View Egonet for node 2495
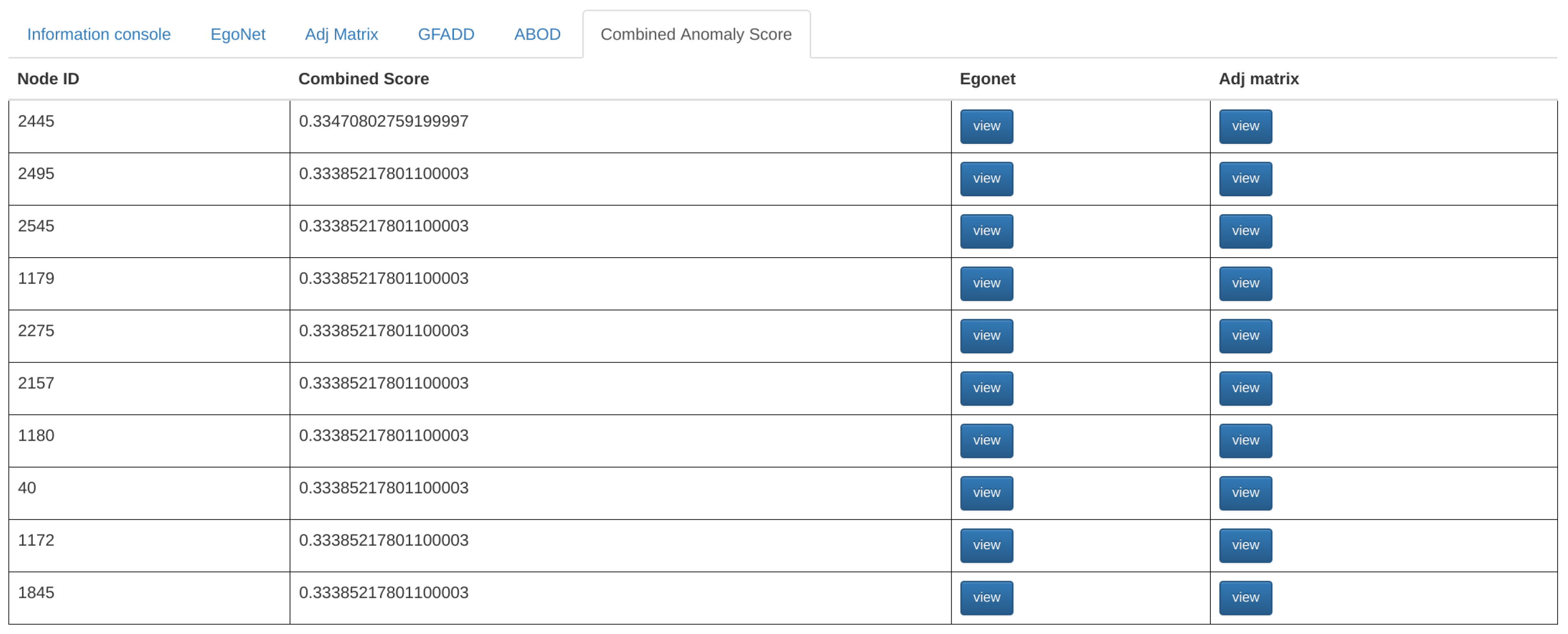This screenshot has width=1568, height=634. (x=986, y=178)
